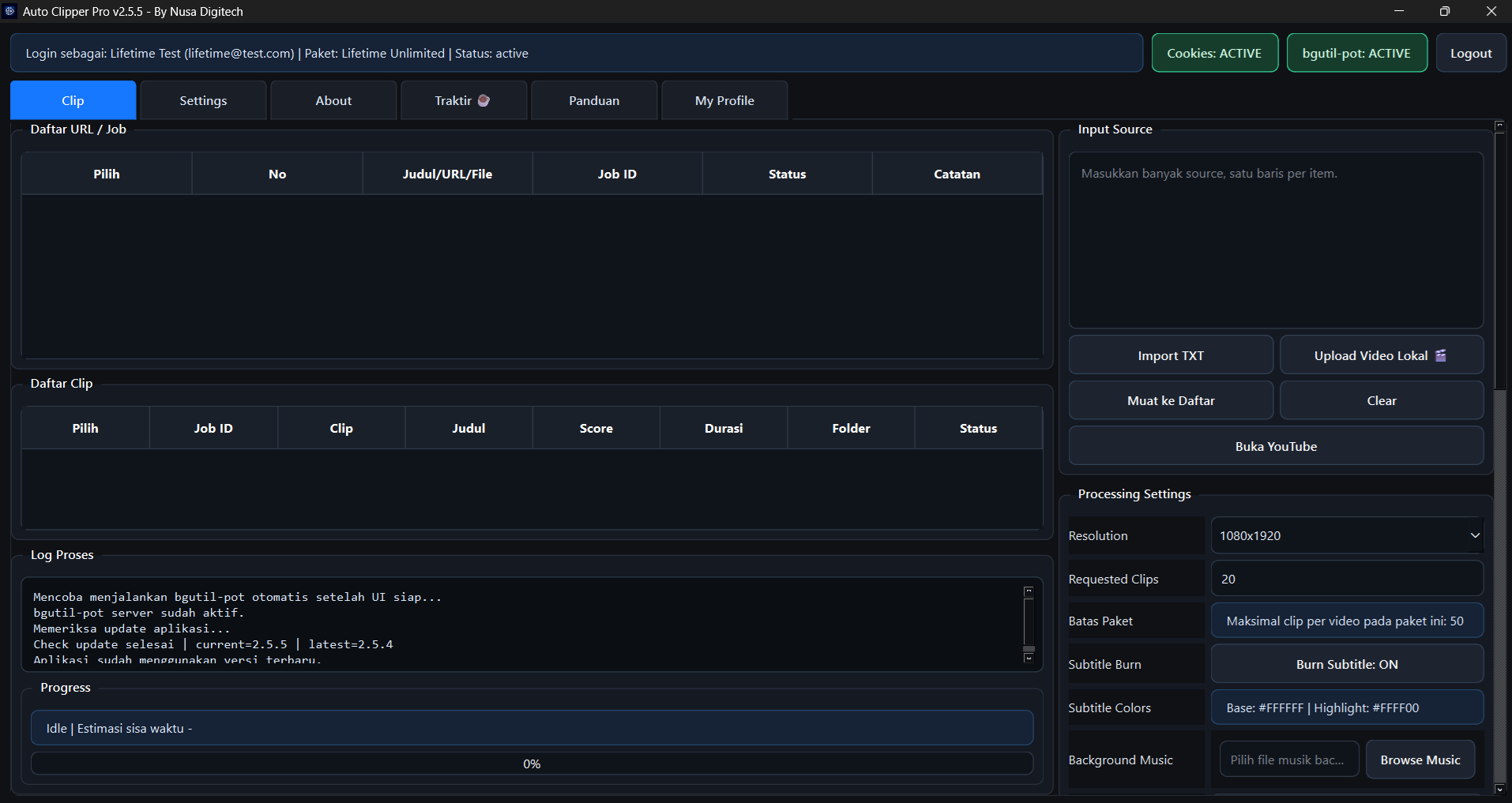Click the right panel scrollbar down arrow
Image resolution: width=1512 pixels, height=803 pixels.
coord(1499,789)
